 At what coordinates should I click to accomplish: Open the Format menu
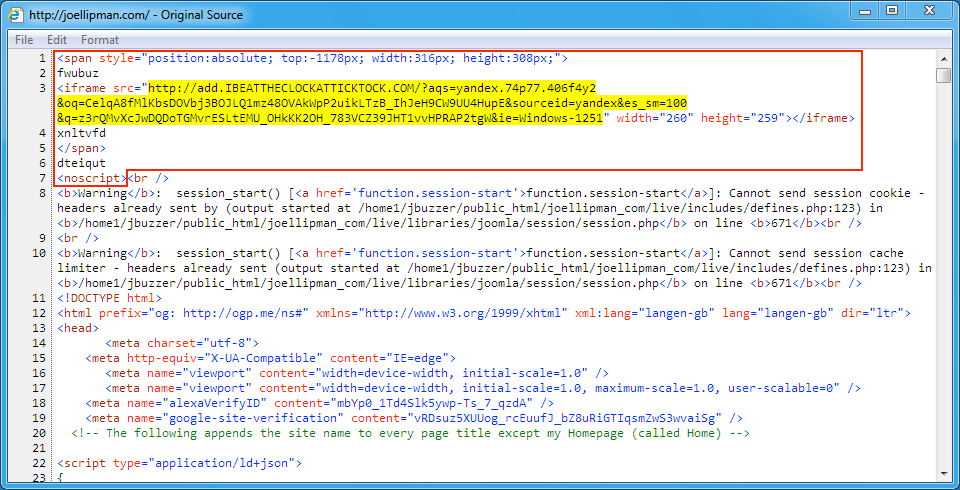point(100,40)
